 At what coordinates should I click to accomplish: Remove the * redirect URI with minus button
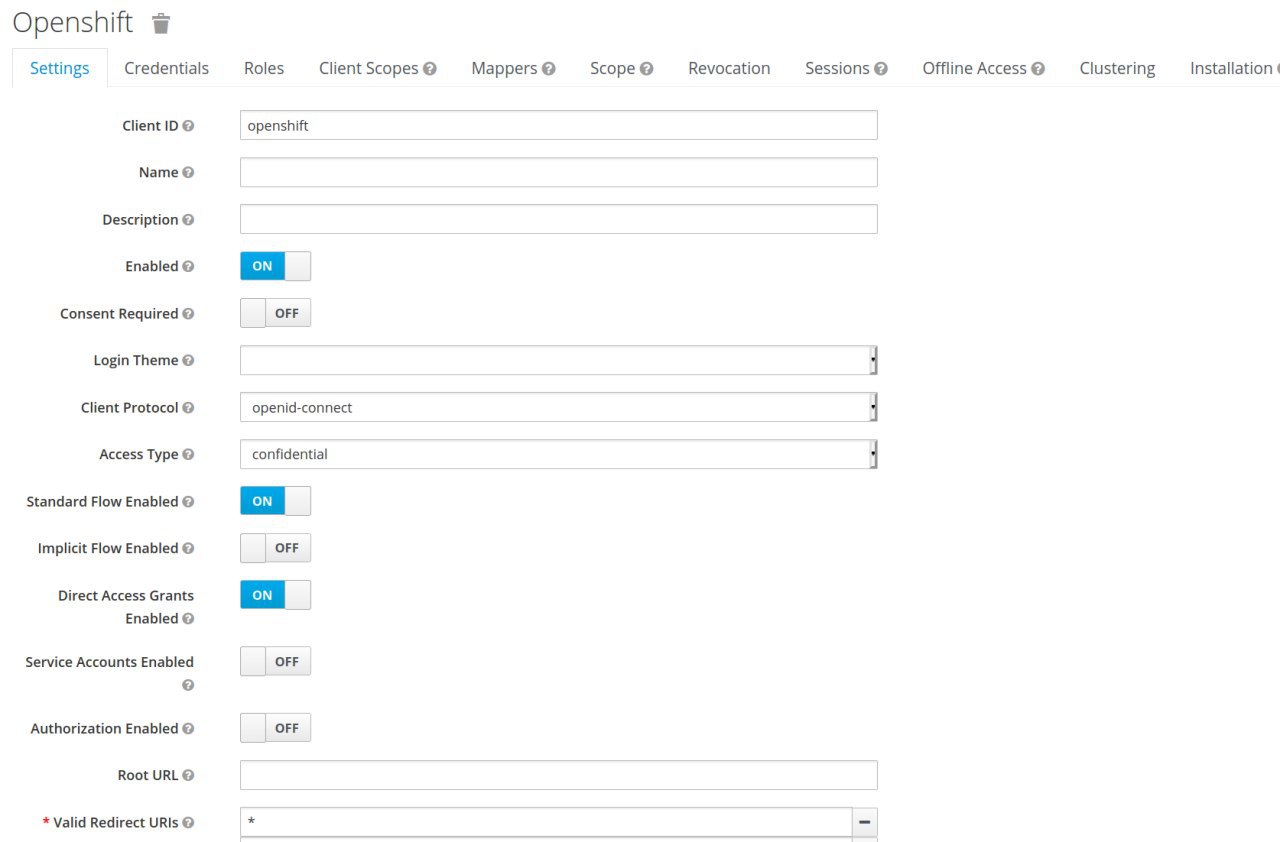click(865, 822)
